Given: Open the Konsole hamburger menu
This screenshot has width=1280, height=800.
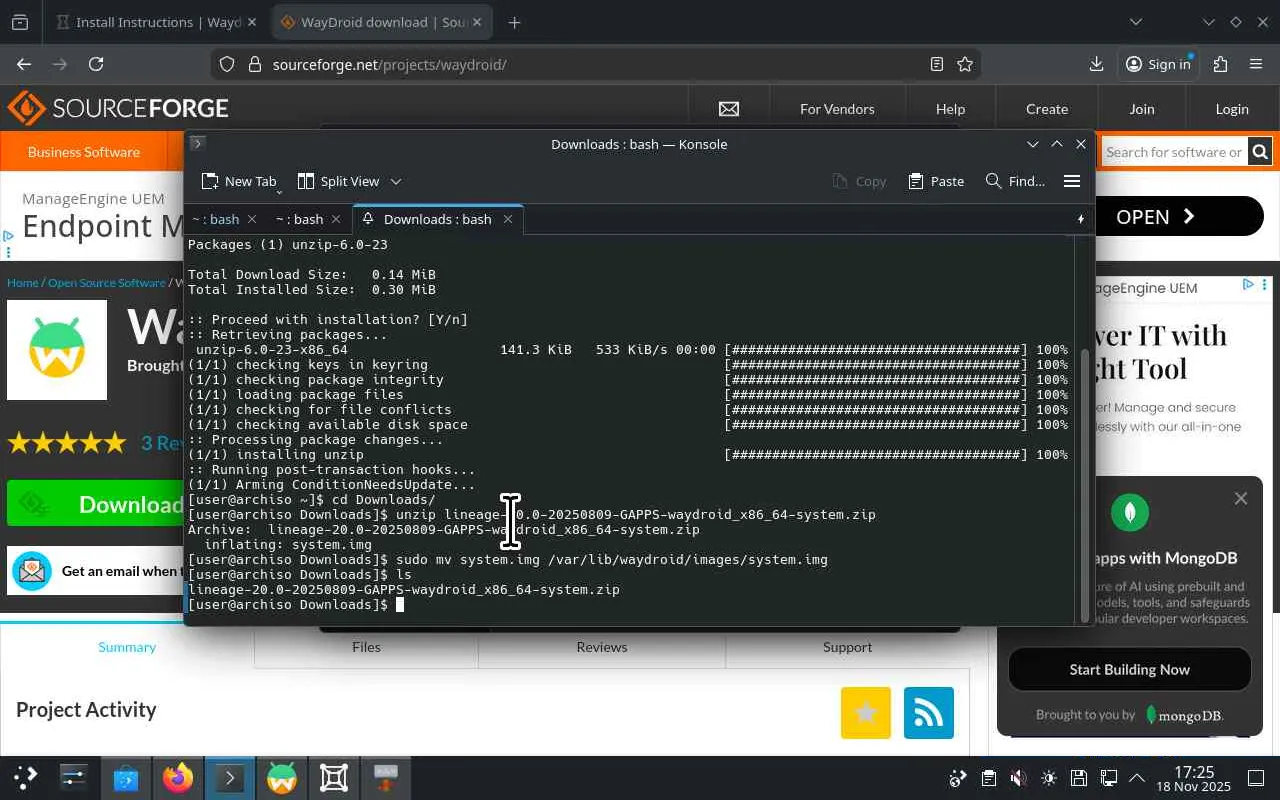Looking at the screenshot, I should pyautogui.click(x=1072, y=181).
